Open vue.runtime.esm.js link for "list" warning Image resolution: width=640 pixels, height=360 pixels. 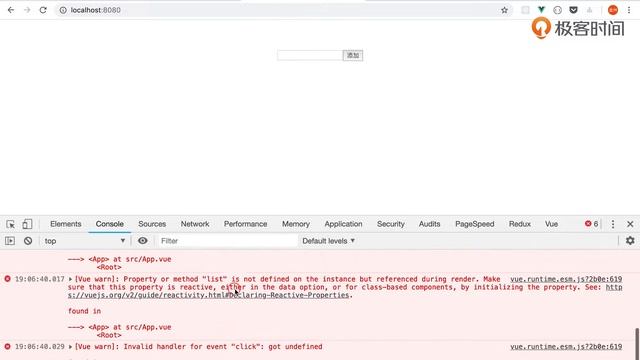(566, 279)
